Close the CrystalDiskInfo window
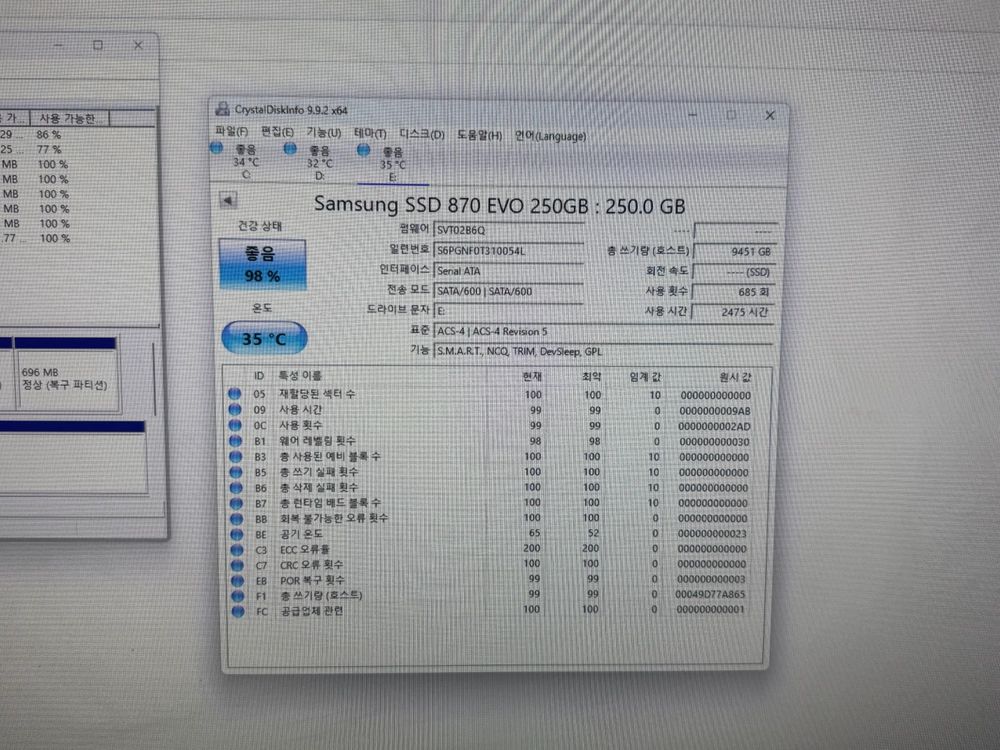This screenshot has width=1000, height=750. (x=770, y=115)
